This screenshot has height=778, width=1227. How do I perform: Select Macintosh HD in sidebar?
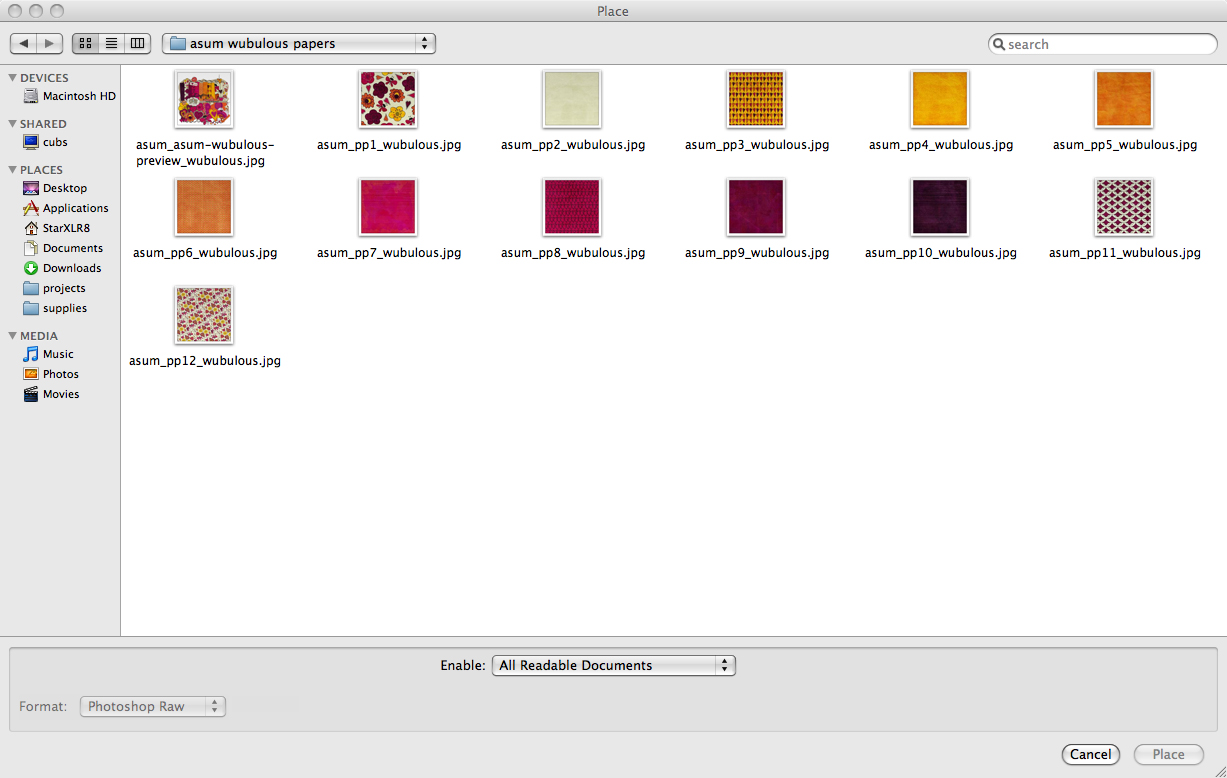pyautogui.click(x=78, y=96)
